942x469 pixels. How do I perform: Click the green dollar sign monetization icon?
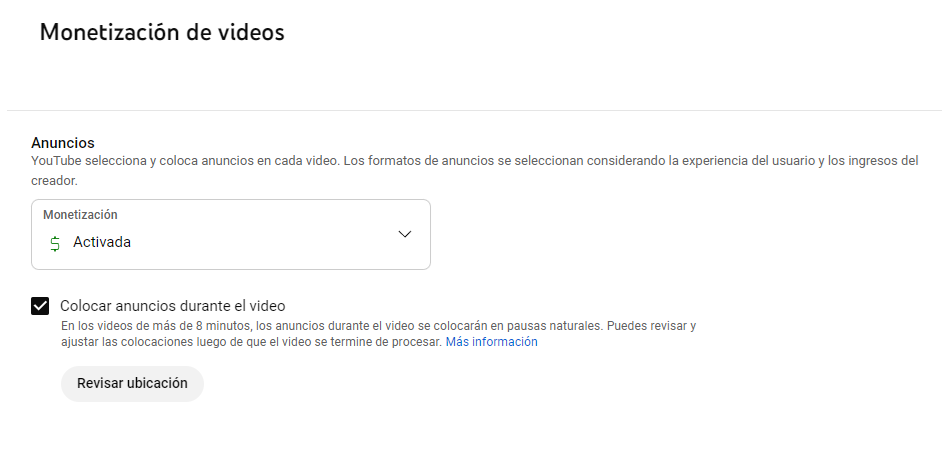click(x=55, y=243)
